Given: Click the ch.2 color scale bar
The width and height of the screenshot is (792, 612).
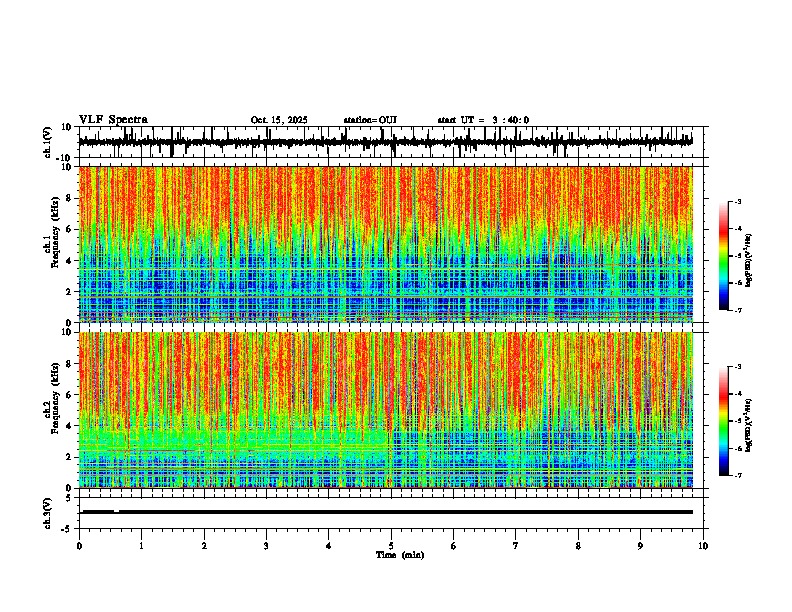Looking at the screenshot, I should coord(723,421).
